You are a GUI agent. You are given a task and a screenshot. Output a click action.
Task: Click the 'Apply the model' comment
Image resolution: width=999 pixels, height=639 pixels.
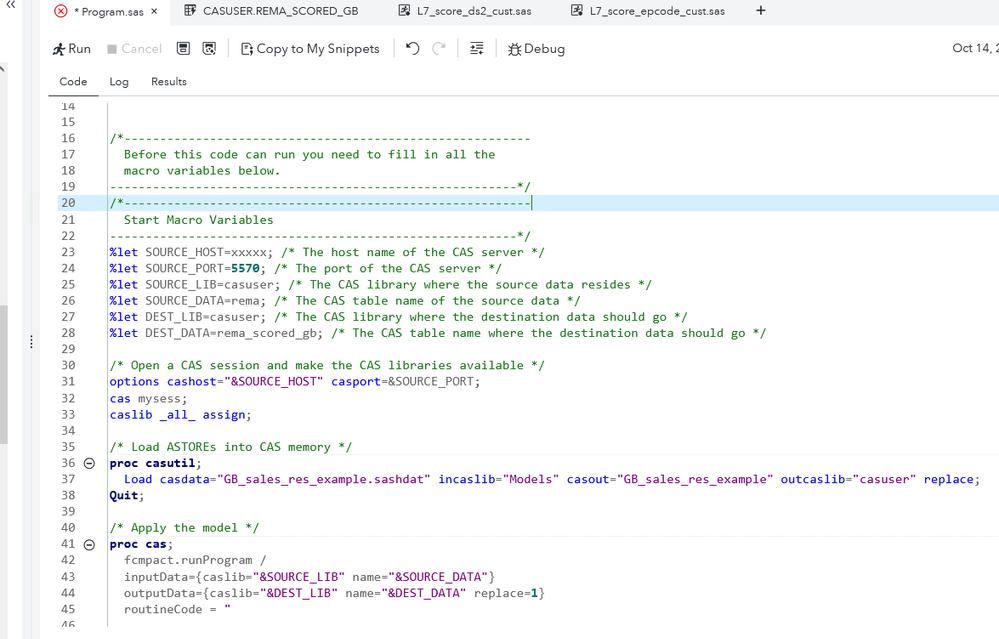tap(184, 528)
